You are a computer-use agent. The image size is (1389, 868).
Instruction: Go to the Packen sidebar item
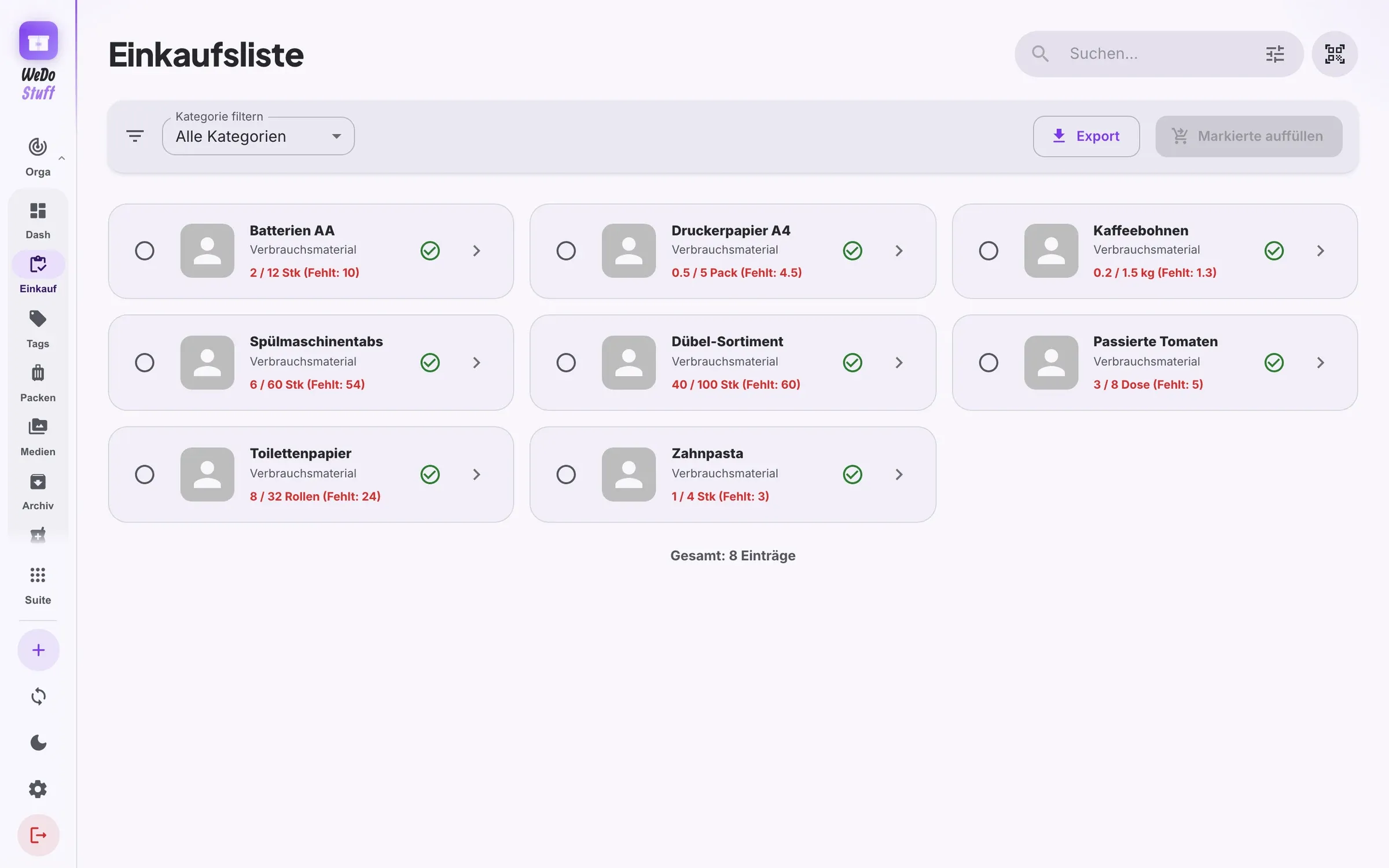38,382
